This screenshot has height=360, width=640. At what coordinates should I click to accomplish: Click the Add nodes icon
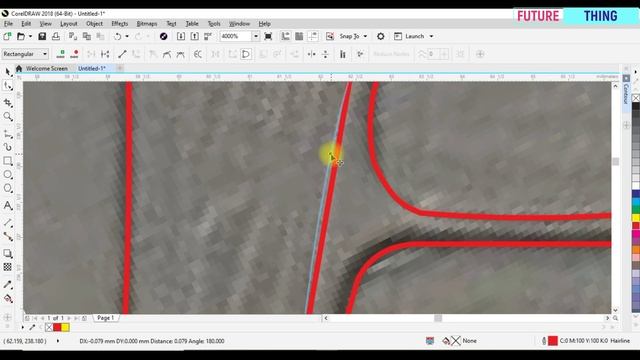(61, 54)
